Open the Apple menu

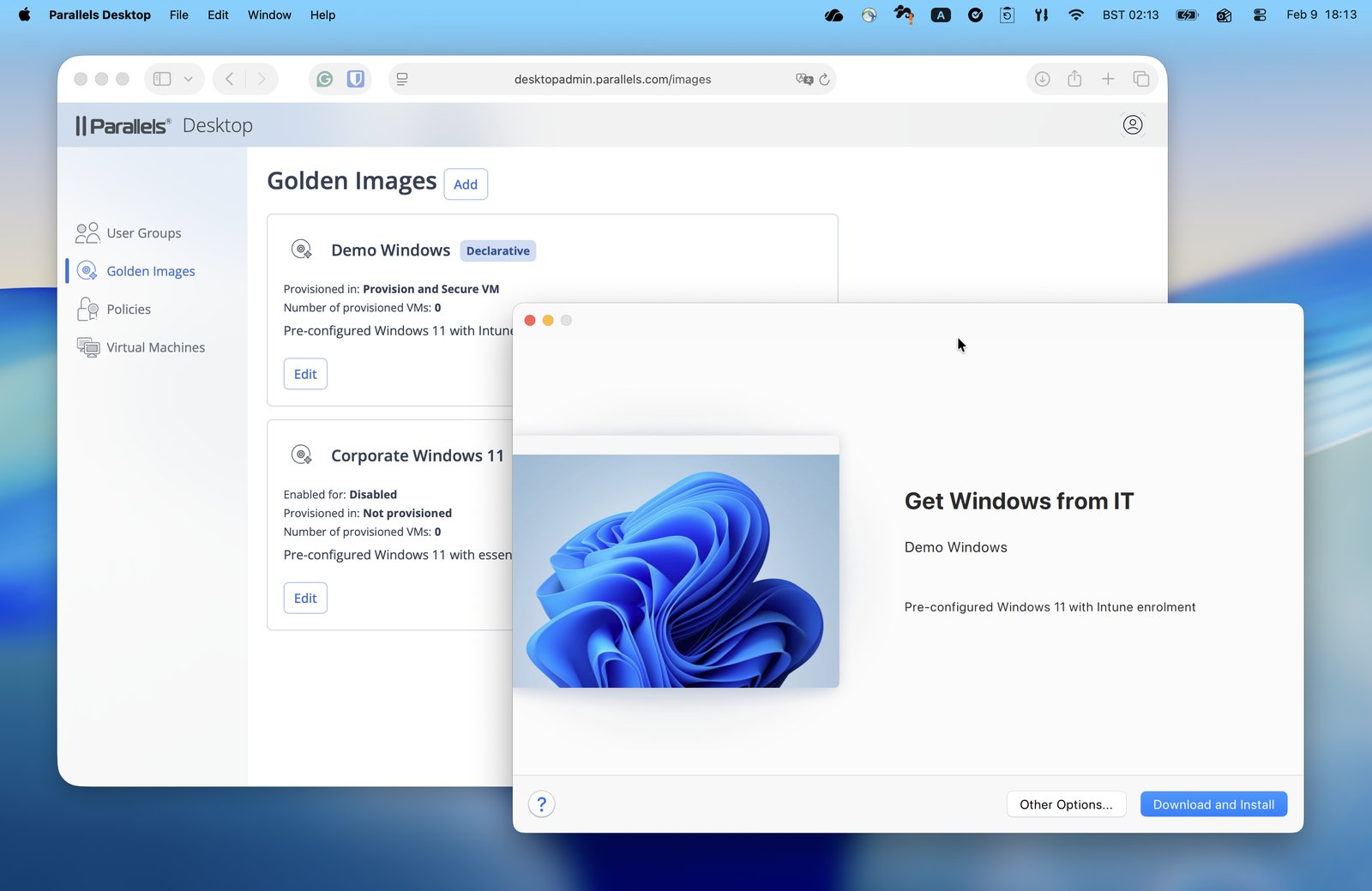[24, 15]
